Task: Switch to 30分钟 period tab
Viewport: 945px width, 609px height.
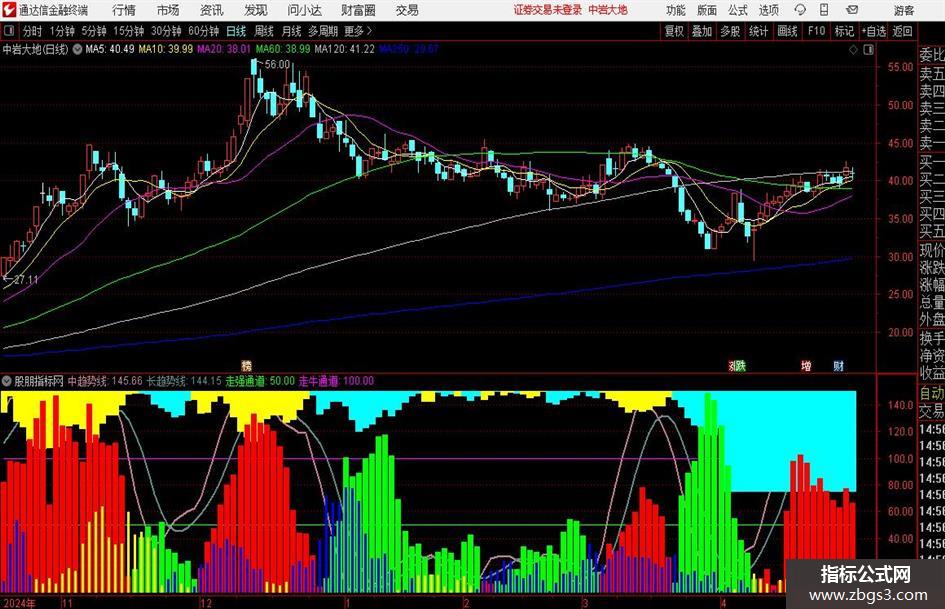Action: point(166,31)
